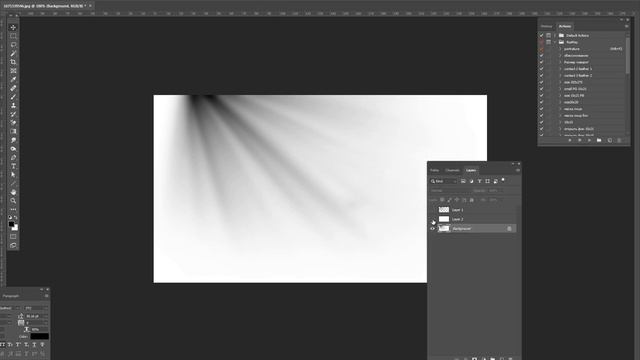This screenshot has height=360, width=640.
Task: Begin recording button in Actions panel
Action: (579, 140)
